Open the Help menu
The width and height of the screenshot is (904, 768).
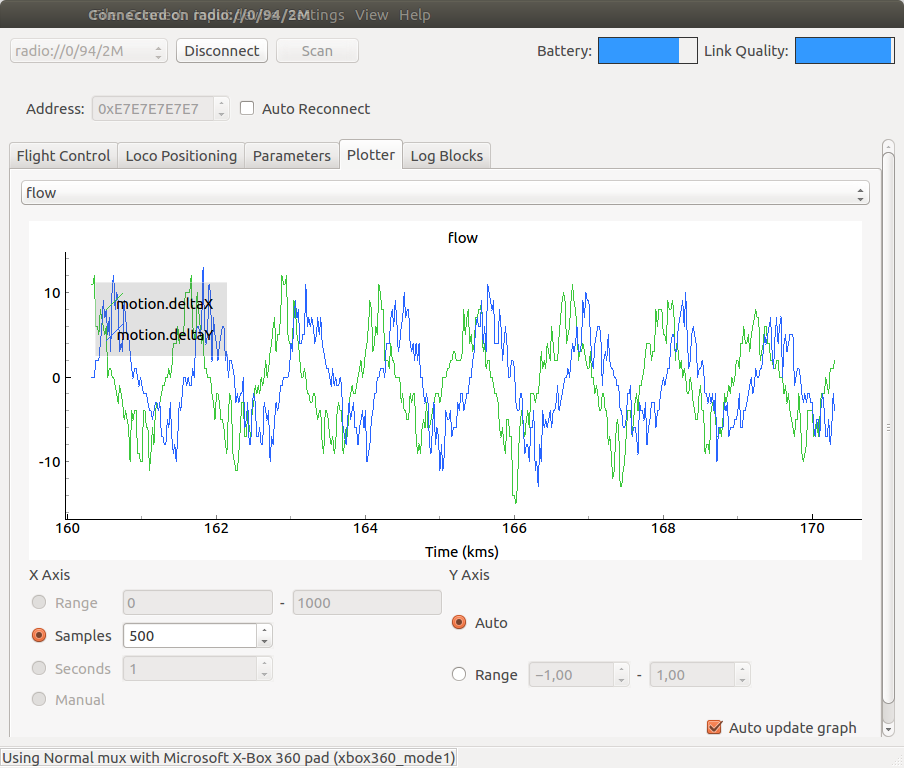[414, 15]
